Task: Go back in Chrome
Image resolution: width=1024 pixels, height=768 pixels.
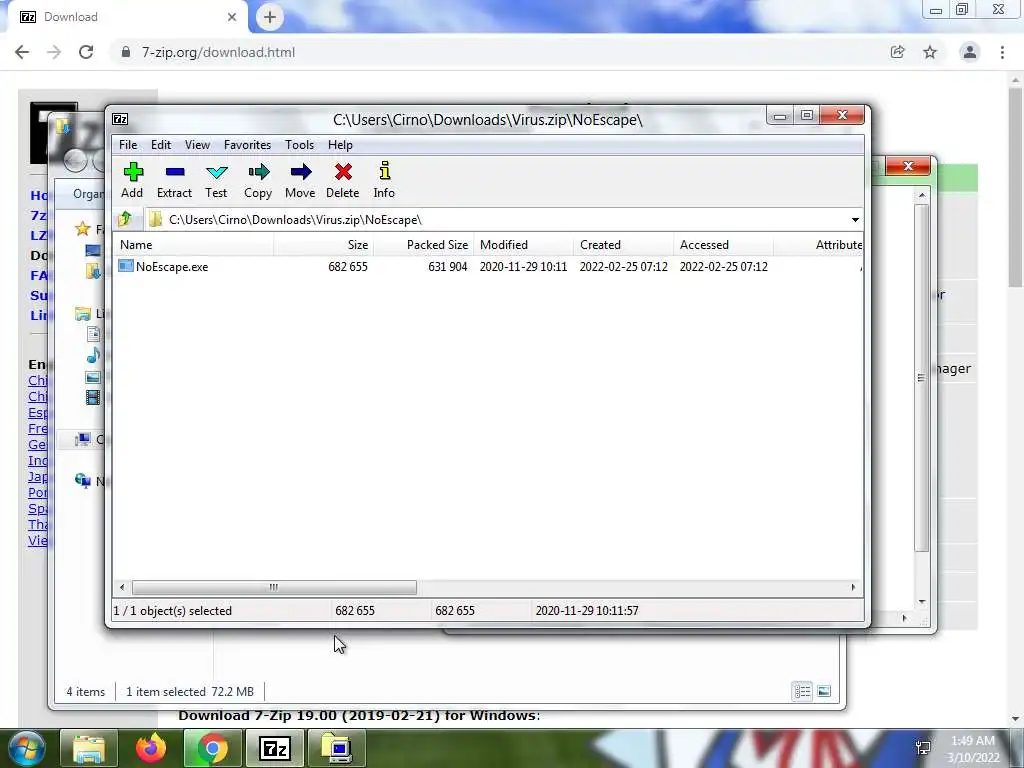Action: (22, 52)
